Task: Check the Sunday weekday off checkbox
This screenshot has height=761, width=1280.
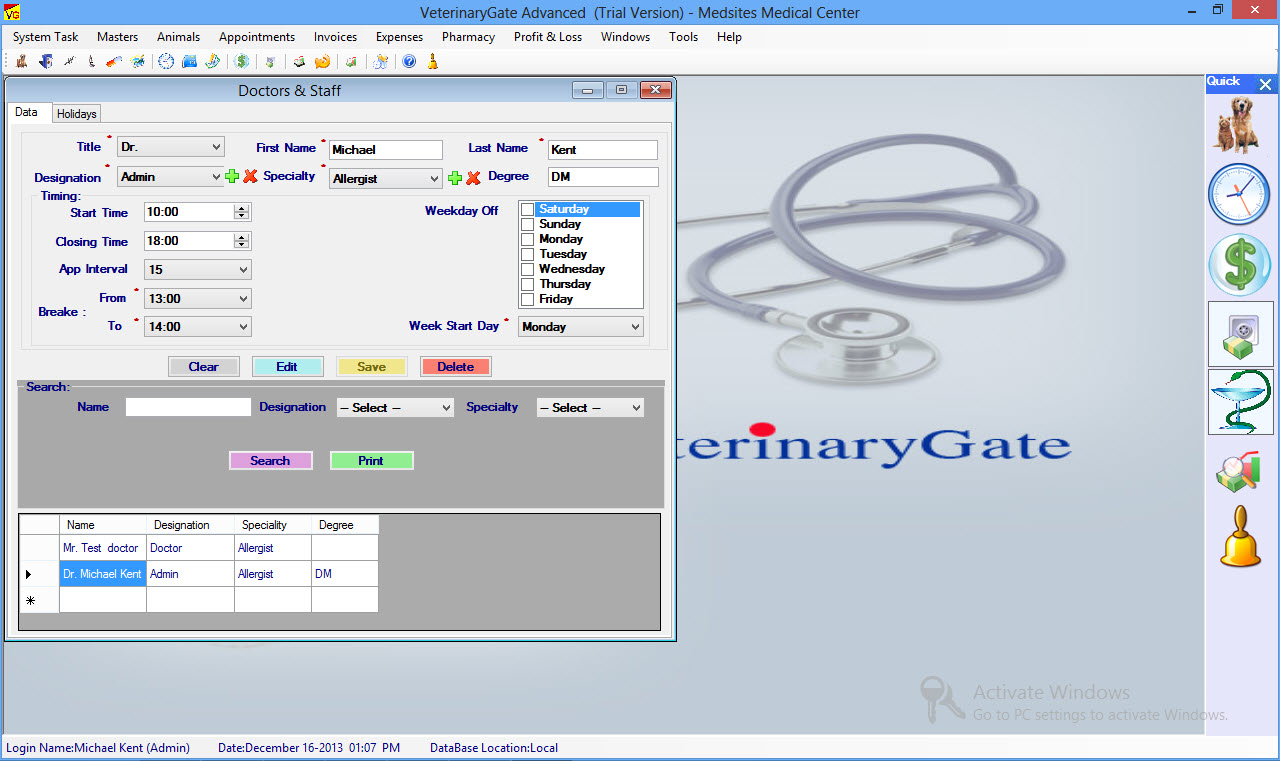Action: [x=527, y=225]
